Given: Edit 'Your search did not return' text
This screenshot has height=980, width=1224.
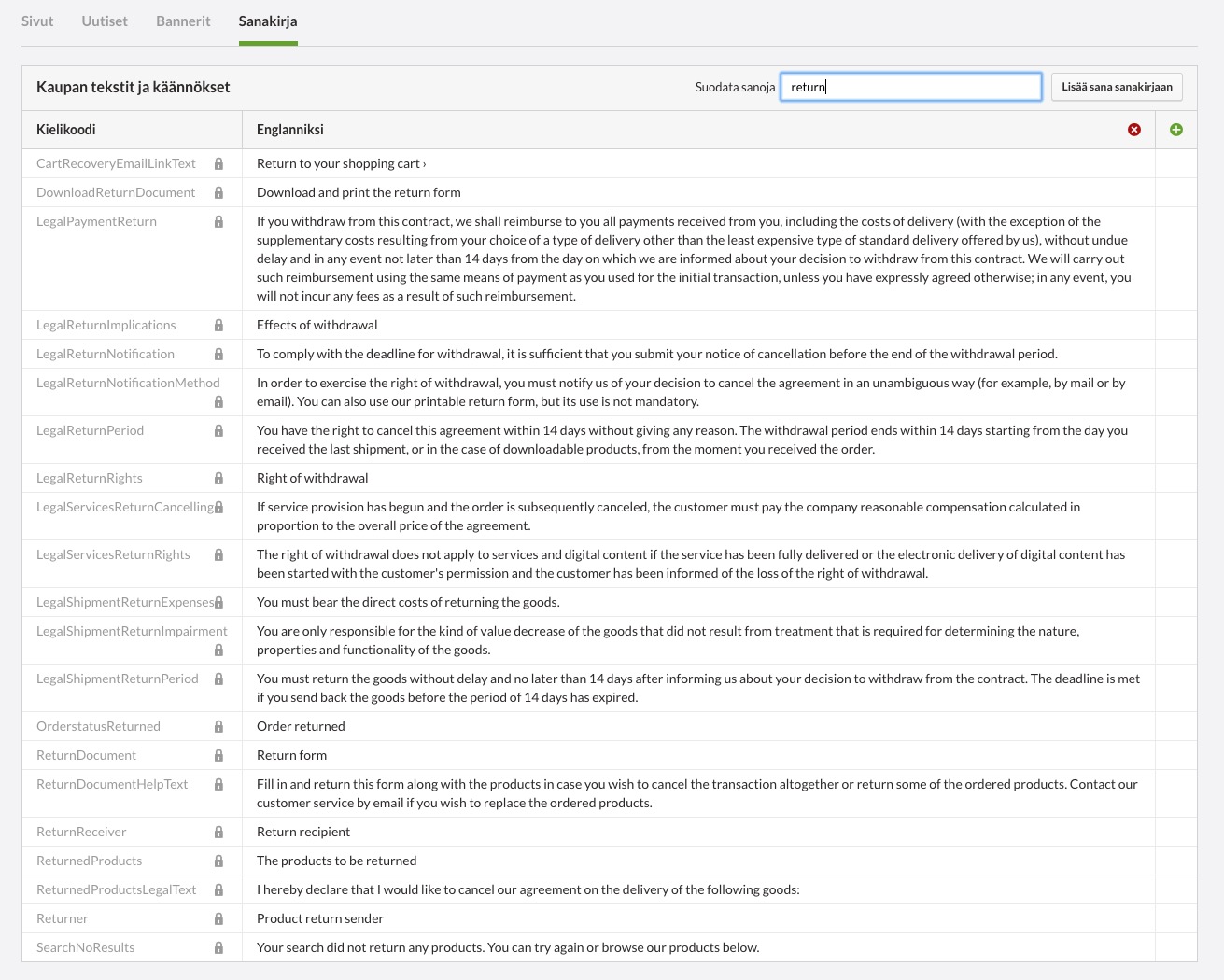Looking at the screenshot, I should click(508, 947).
